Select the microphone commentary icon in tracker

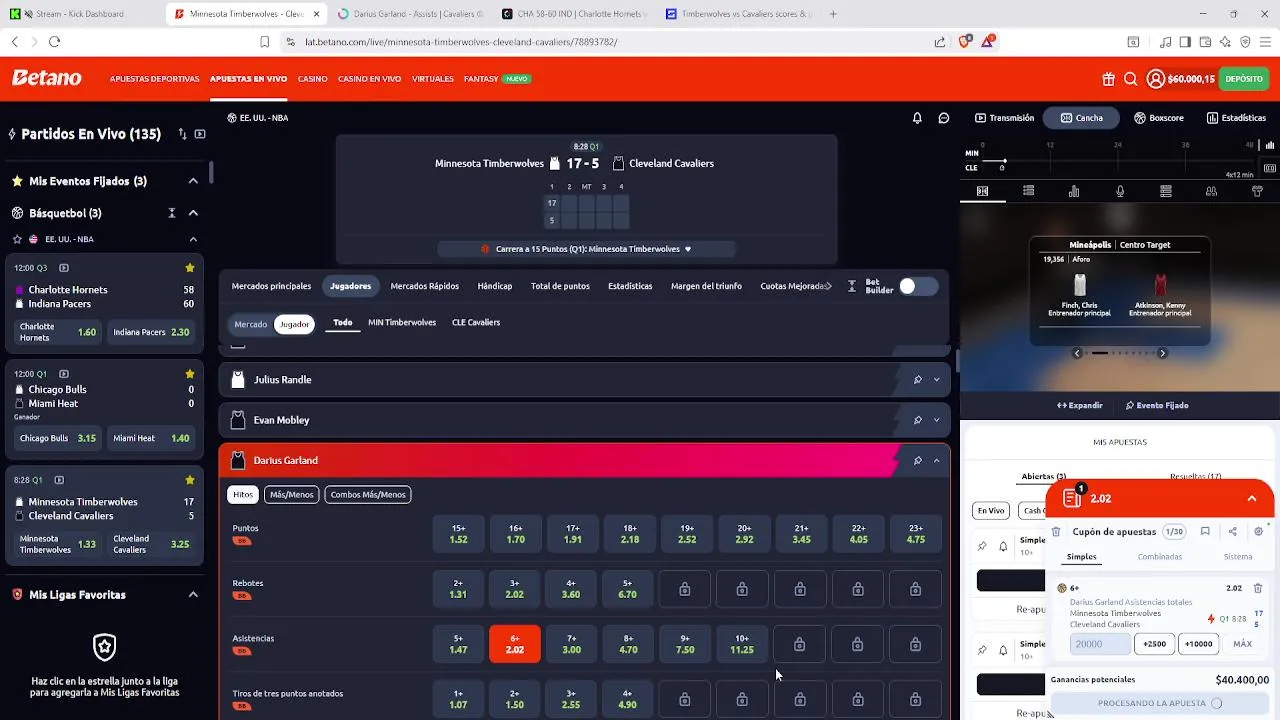[x=1120, y=191]
